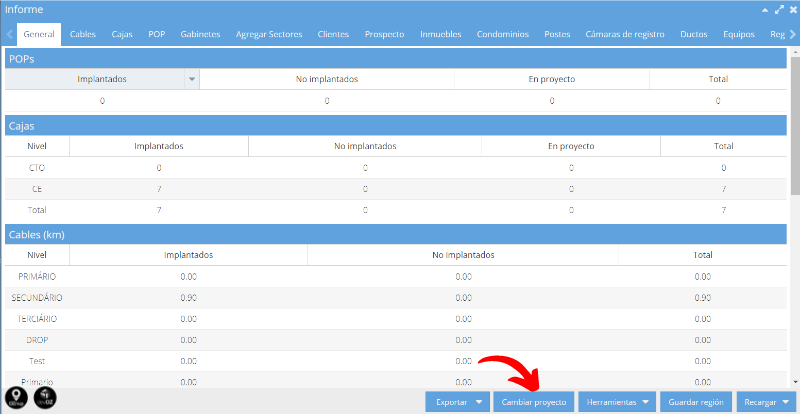800x414 pixels.
Task: Switch to the Cables tab
Action: (x=83, y=35)
